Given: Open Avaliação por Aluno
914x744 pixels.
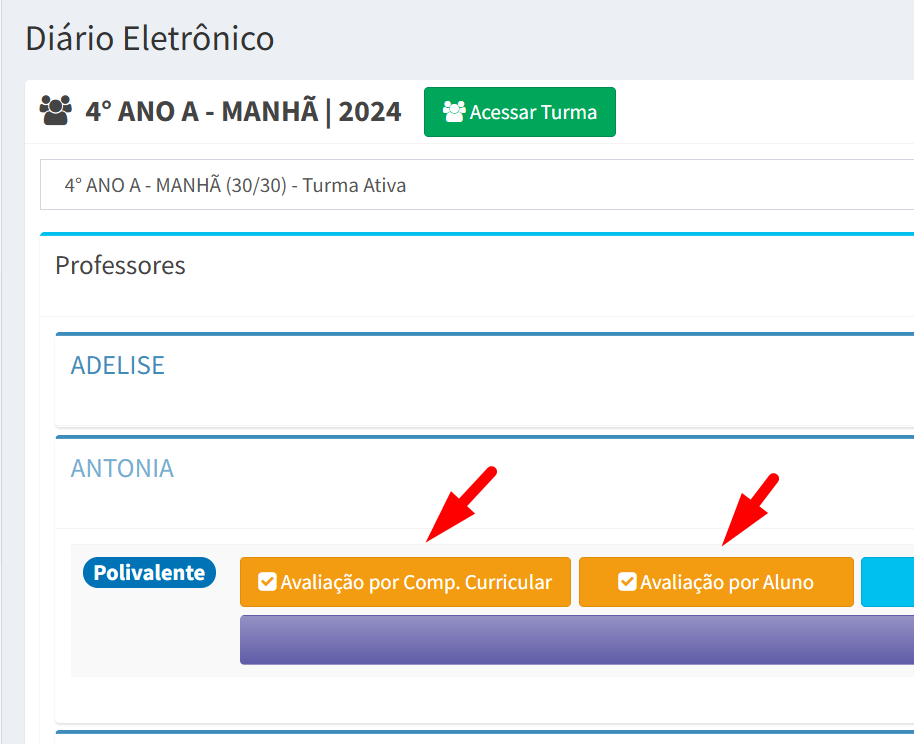Looking at the screenshot, I should tap(716, 582).
